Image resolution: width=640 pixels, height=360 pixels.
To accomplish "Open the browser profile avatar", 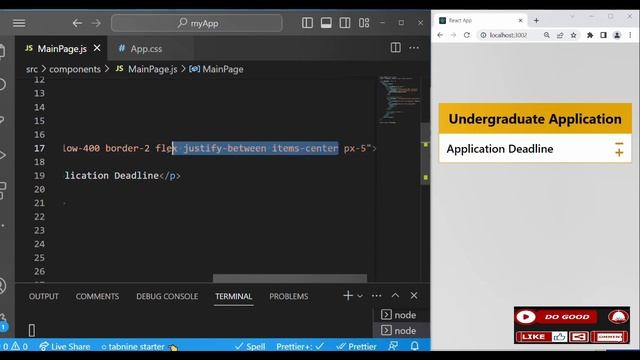I will 617,35.
